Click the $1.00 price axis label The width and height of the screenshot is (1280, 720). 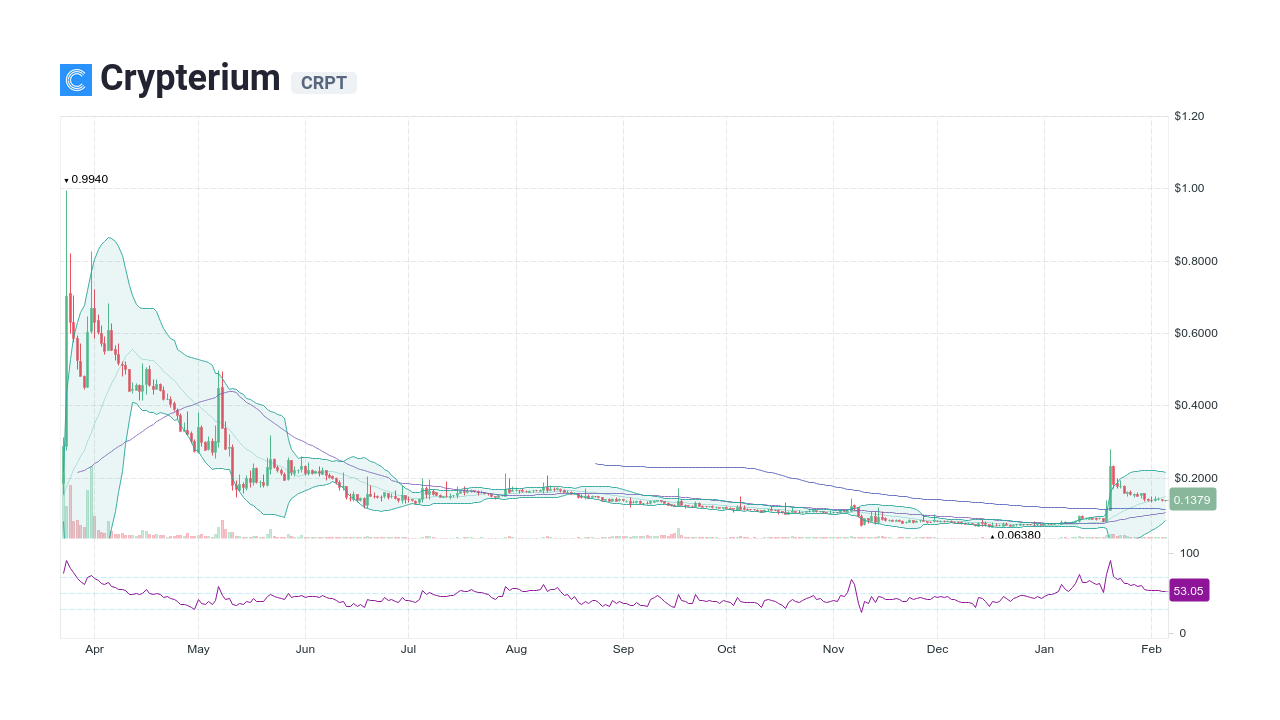(x=1189, y=188)
